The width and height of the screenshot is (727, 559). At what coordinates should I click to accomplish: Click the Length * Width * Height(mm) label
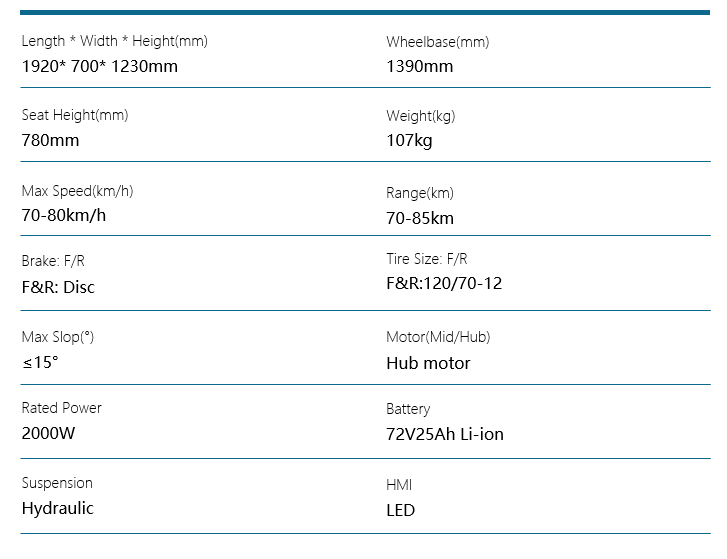point(115,42)
